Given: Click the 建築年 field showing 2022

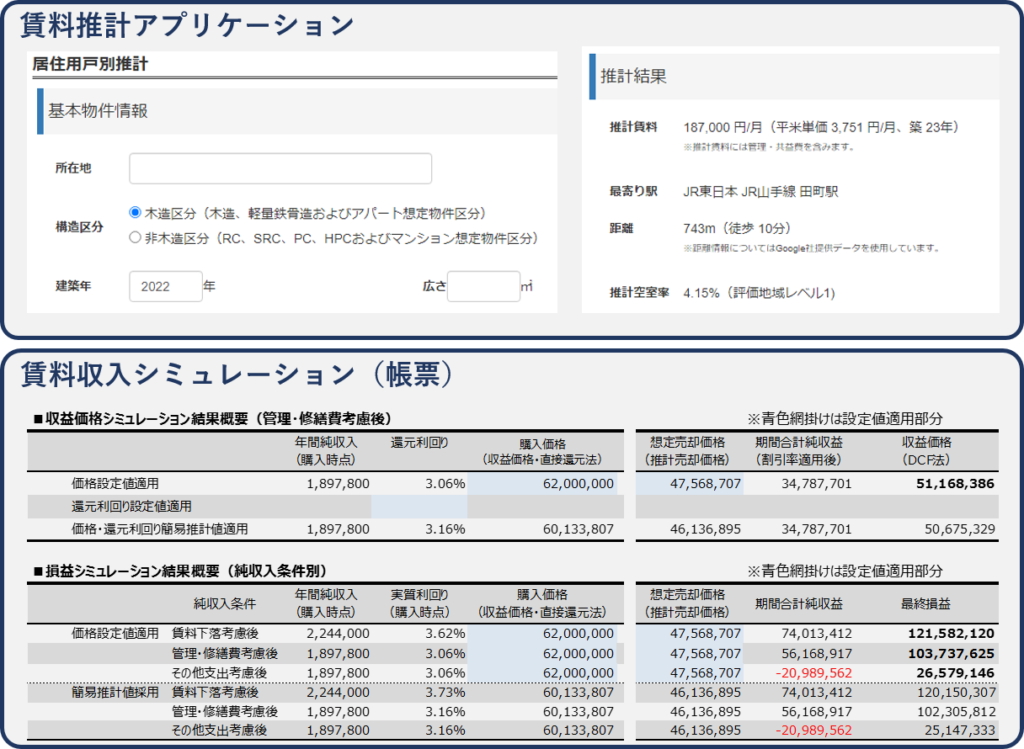Looking at the screenshot, I should [166, 286].
